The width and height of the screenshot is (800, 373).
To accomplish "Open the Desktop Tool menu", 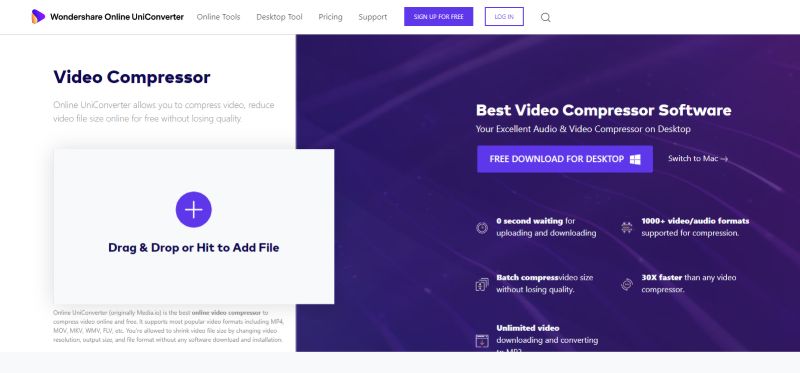I will point(279,17).
